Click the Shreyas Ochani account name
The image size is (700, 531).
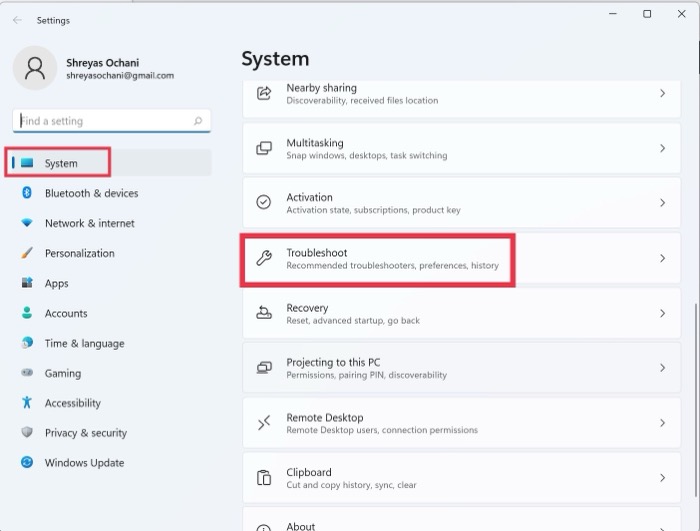click(103, 63)
